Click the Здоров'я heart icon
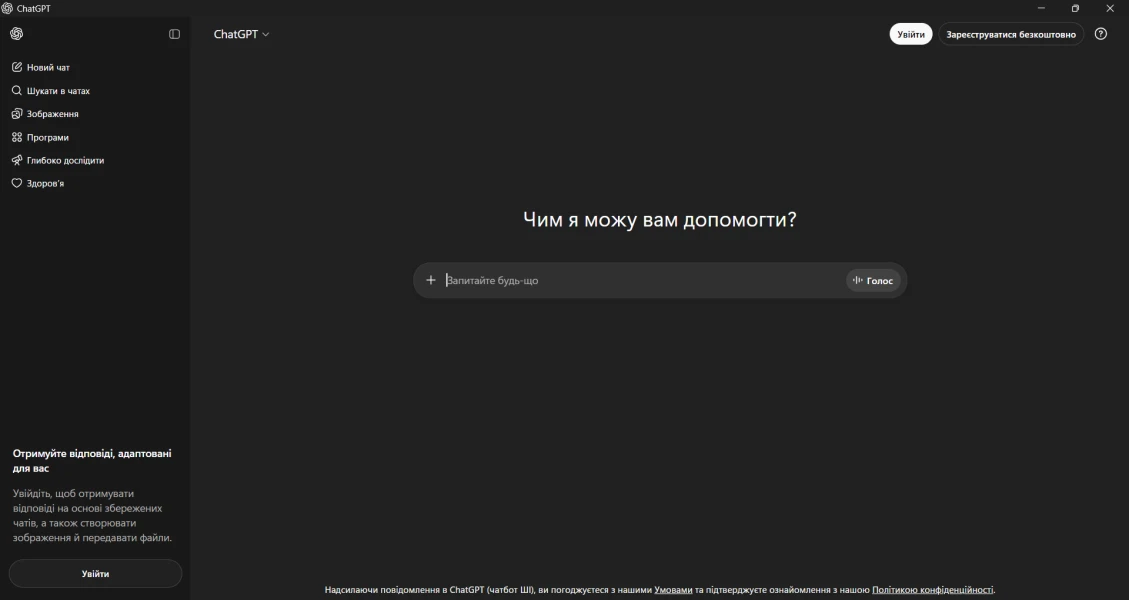This screenshot has height=600, width=1129. (x=17, y=183)
